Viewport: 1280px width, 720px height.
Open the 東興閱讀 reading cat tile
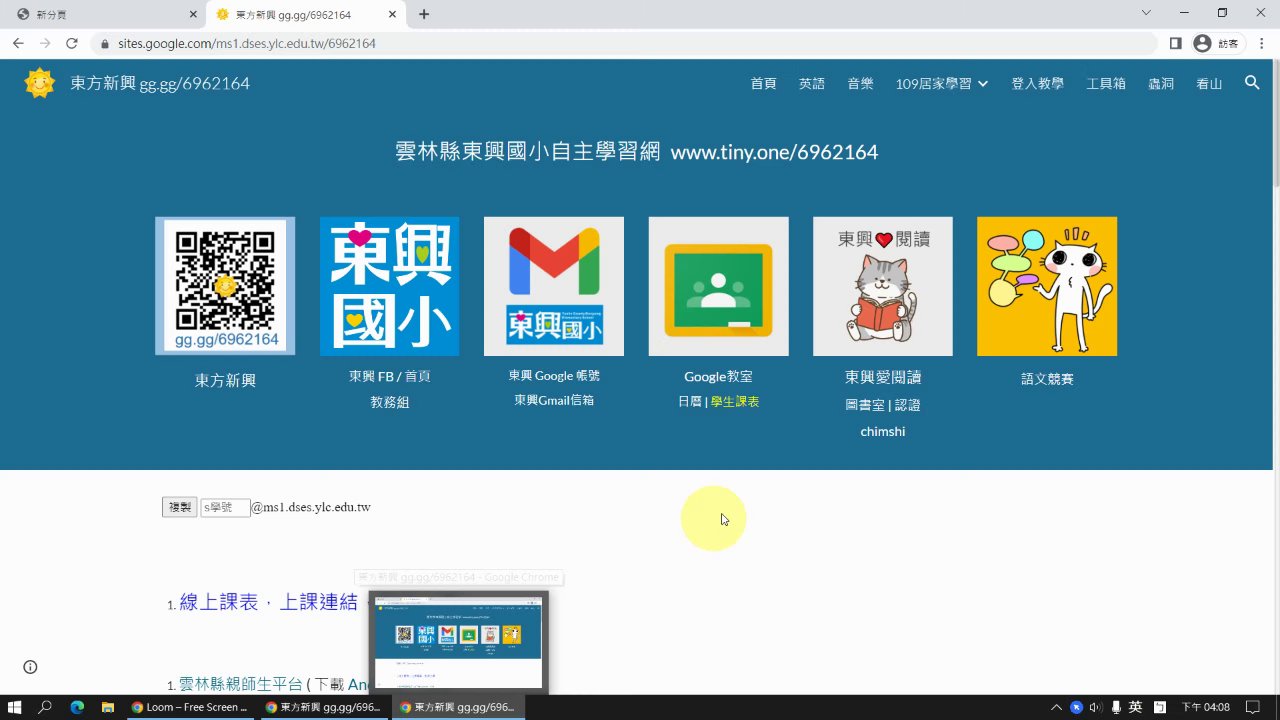point(883,286)
